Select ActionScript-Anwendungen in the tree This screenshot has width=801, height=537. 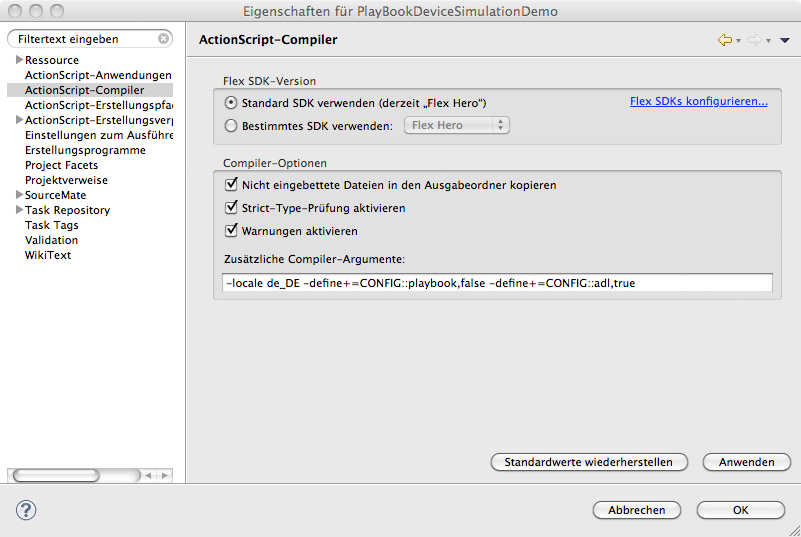[98, 75]
